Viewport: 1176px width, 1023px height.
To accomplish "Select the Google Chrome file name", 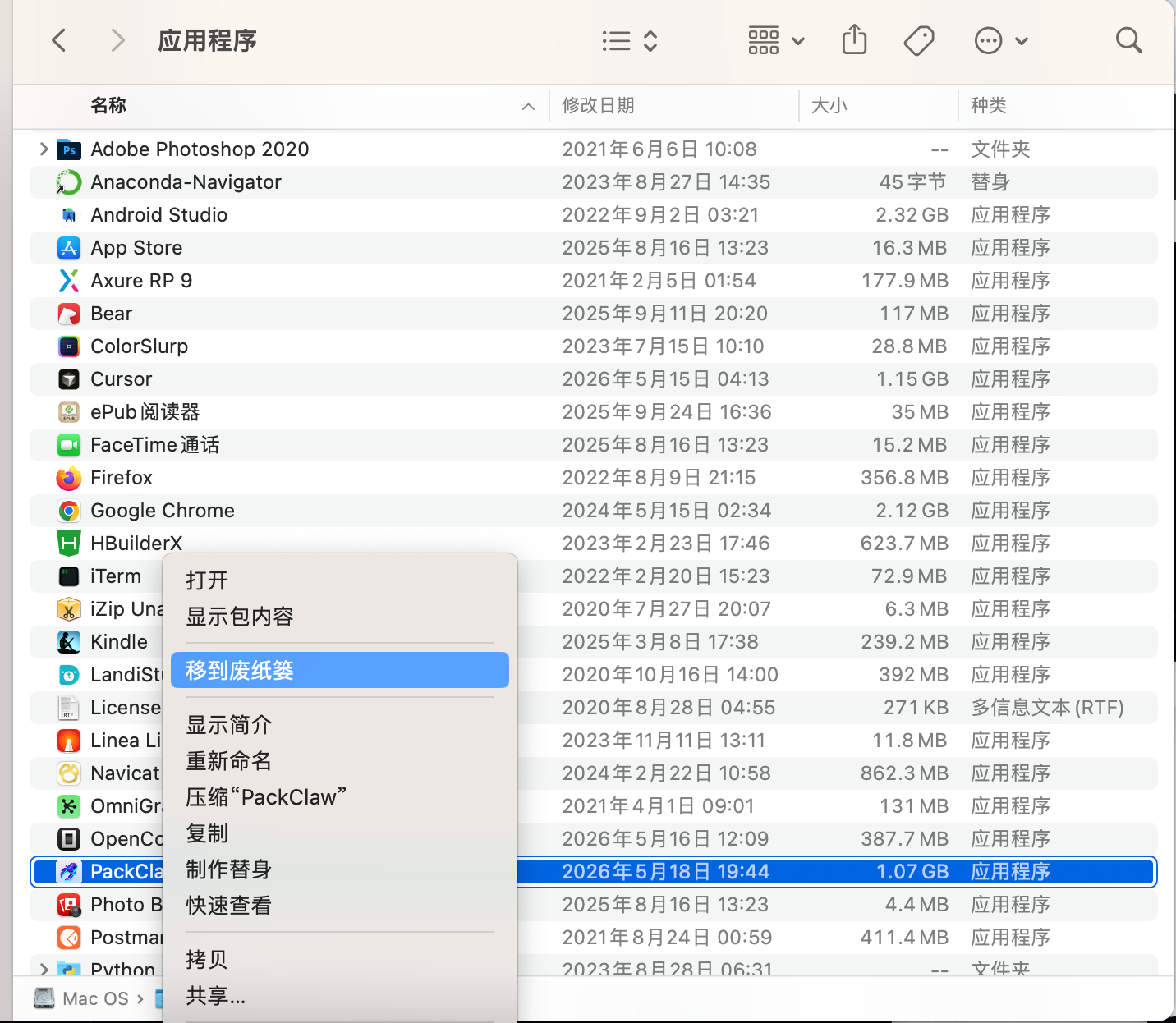I will tap(163, 511).
